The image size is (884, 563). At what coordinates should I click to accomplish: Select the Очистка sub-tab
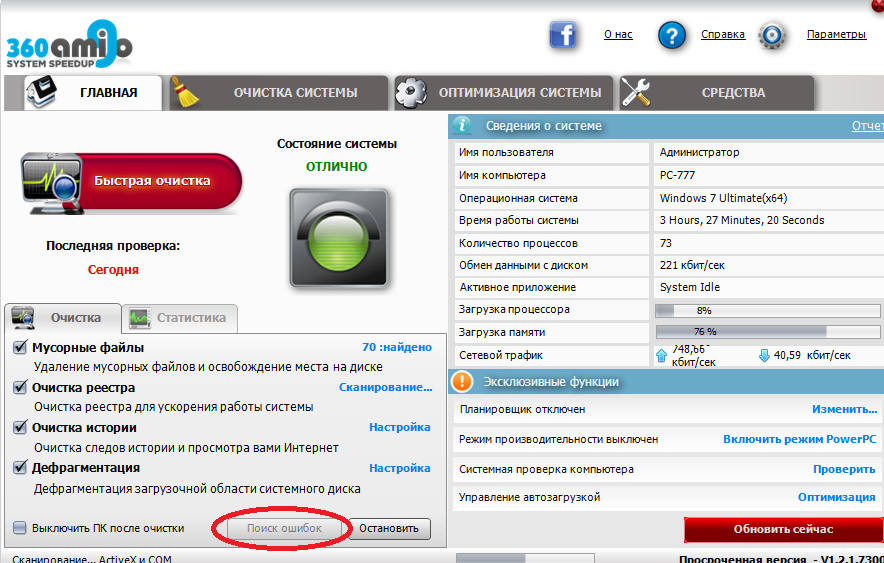(63, 318)
